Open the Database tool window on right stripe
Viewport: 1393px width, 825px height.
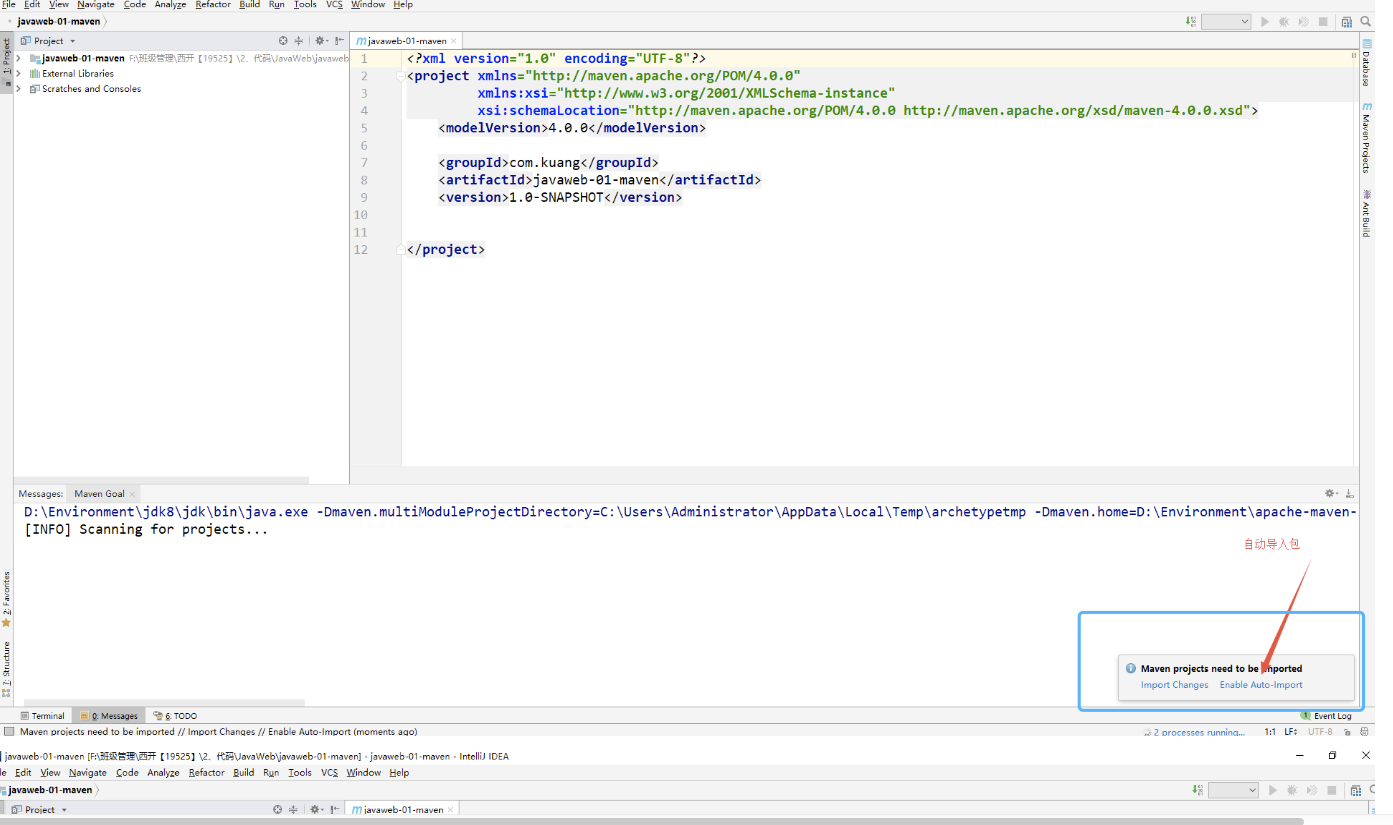pyautogui.click(x=1366, y=65)
